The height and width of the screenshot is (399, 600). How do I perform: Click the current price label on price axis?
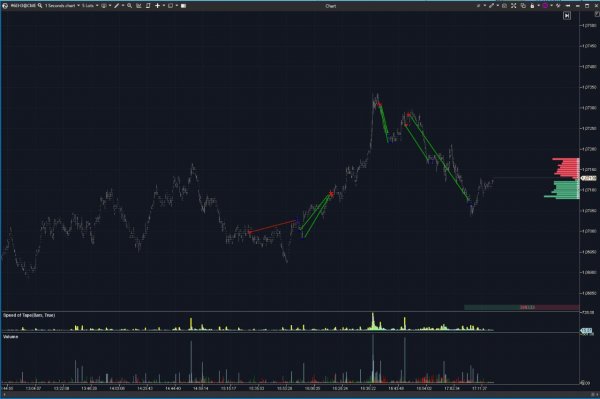[589, 178]
